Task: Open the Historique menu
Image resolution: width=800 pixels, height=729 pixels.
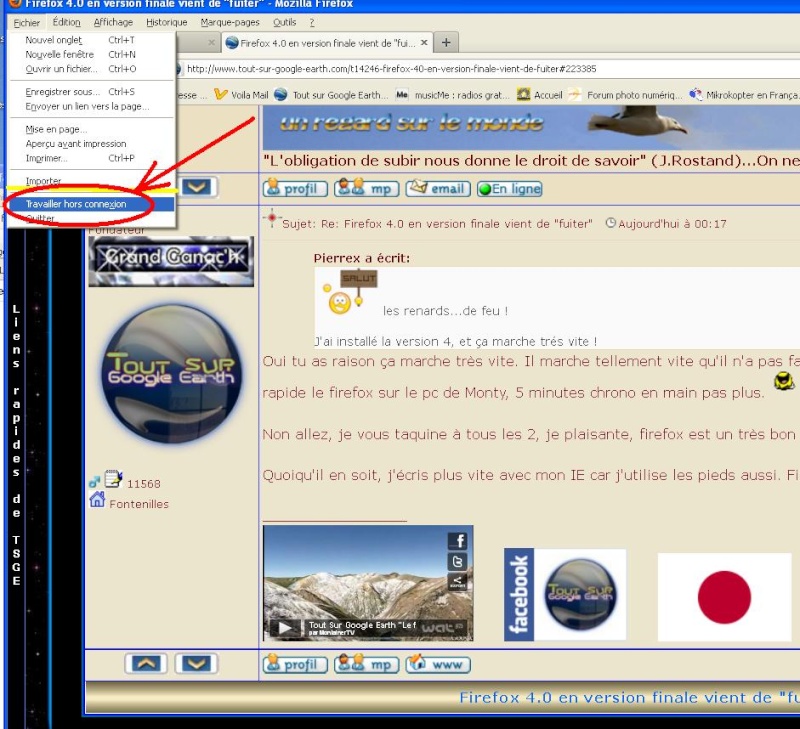Action: click(166, 22)
